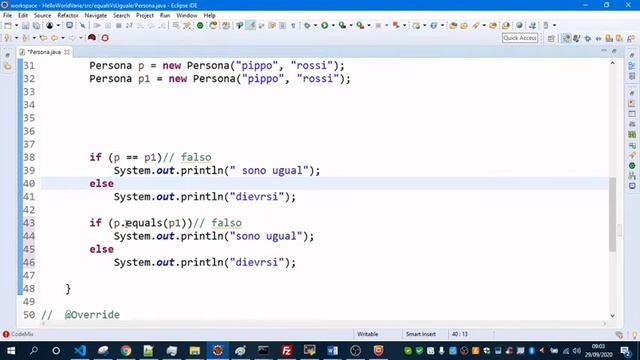The image size is (640, 360).
Task: Open FileZilla from taskbar
Action: 287,350
